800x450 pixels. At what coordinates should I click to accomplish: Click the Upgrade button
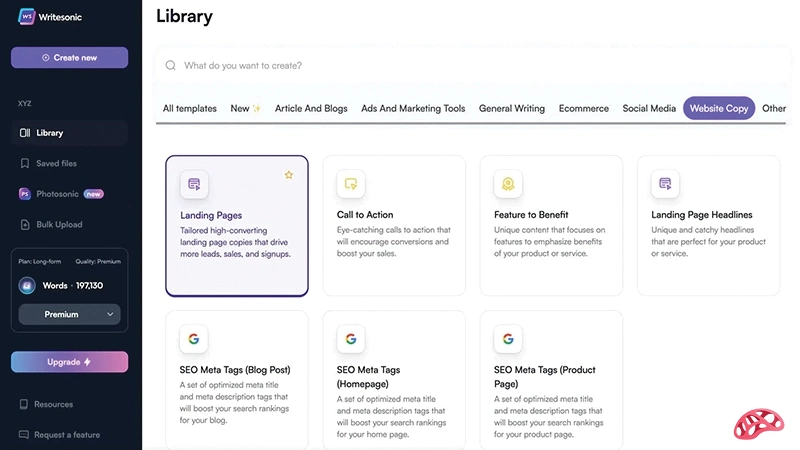69,362
